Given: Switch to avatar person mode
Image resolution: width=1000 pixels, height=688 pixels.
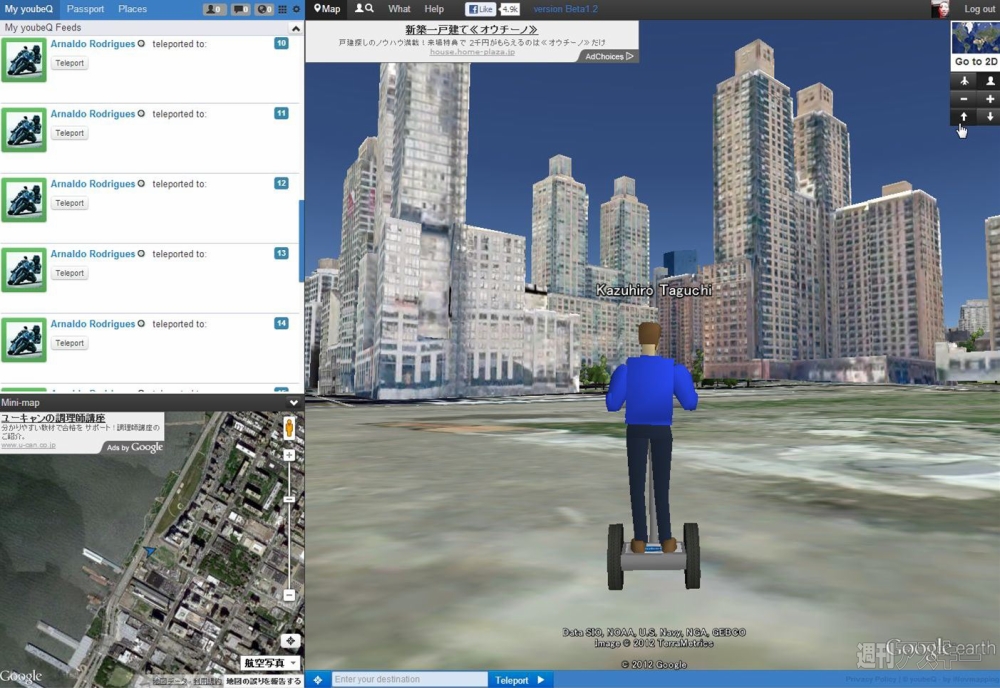Looking at the screenshot, I should click(x=989, y=81).
